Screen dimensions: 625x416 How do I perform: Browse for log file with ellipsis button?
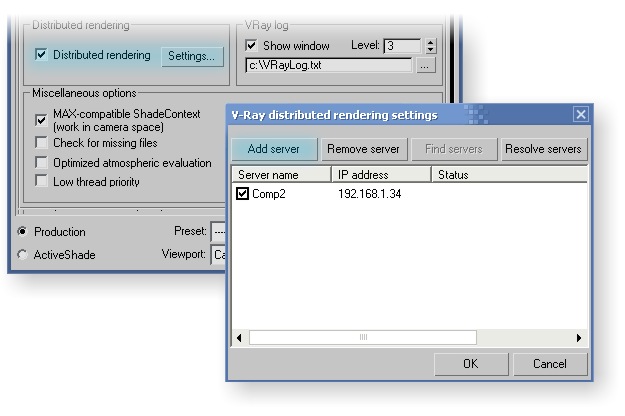coord(426,66)
